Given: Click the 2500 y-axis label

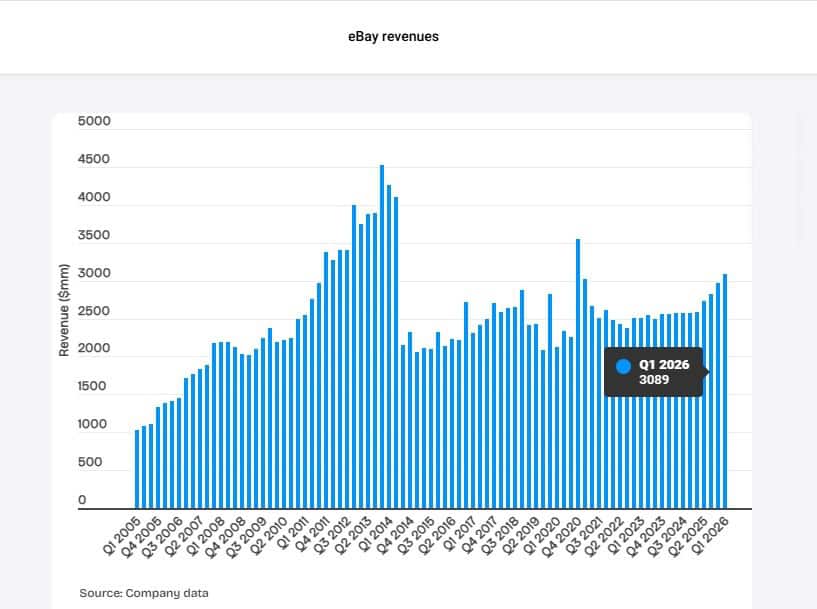Looking at the screenshot, I should point(94,311).
